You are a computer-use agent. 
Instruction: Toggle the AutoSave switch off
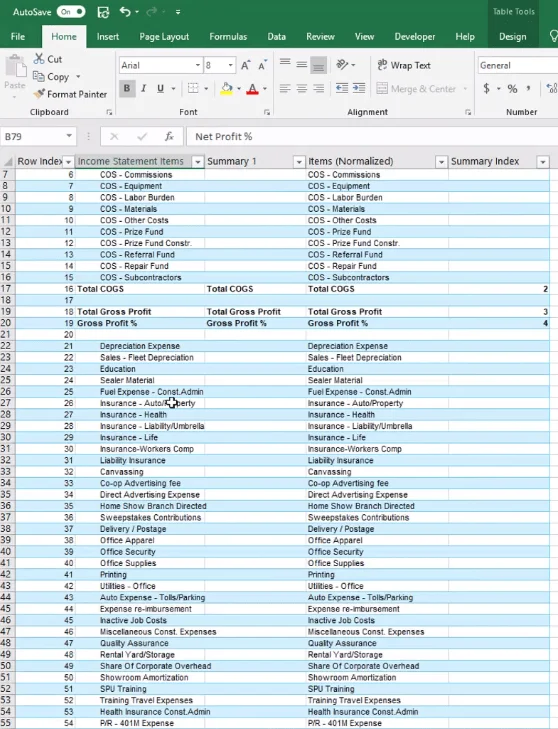71,12
